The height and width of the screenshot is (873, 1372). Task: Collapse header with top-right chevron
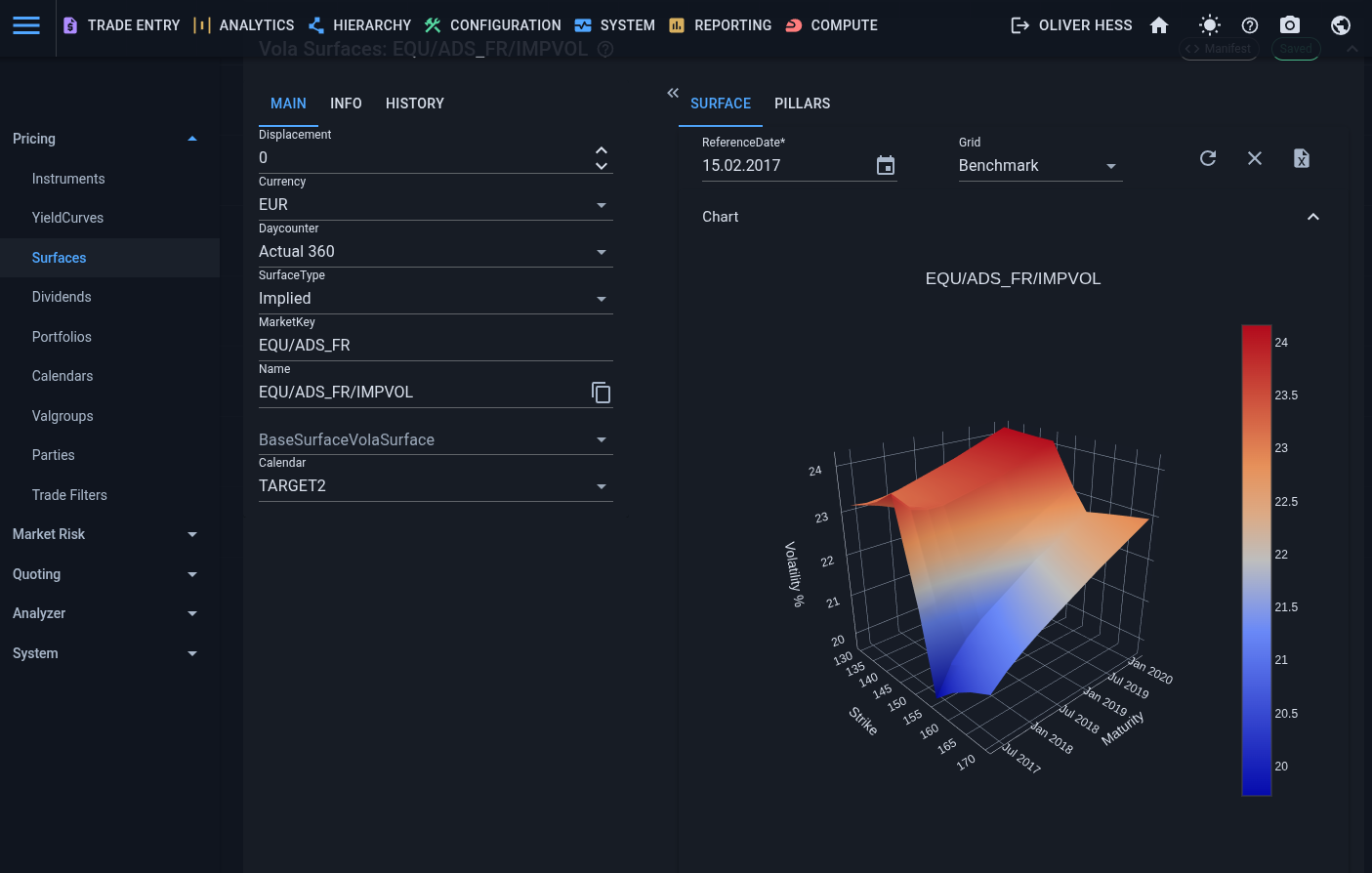tap(1351, 49)
